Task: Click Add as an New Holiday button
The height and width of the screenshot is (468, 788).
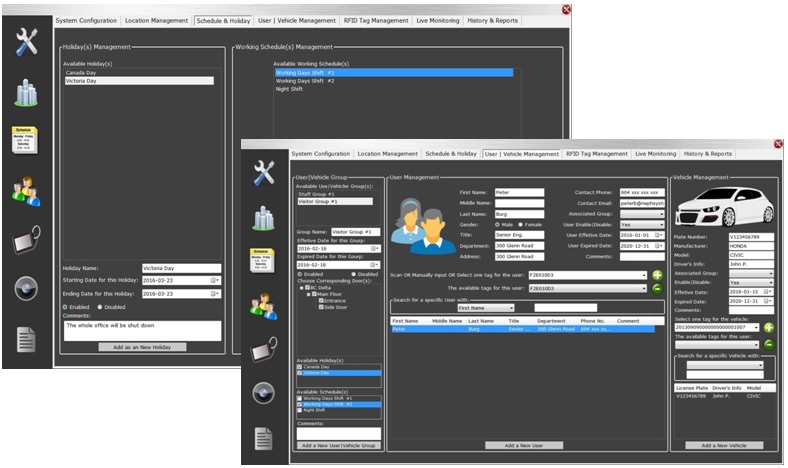Action: click(141, 347)
